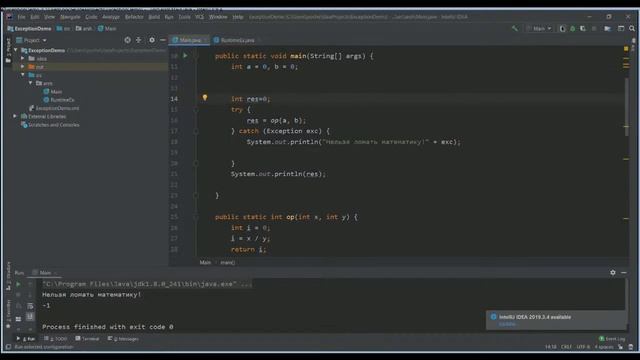Open the Run menu
This screenshot has width=640, height=360.
169,17
